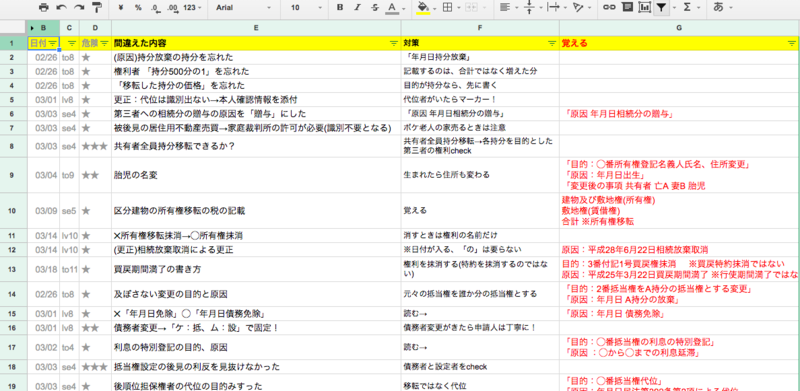The image size is (800, 391).
Task: Open filter views arrow beside funnel
Action: pos(674,8)
